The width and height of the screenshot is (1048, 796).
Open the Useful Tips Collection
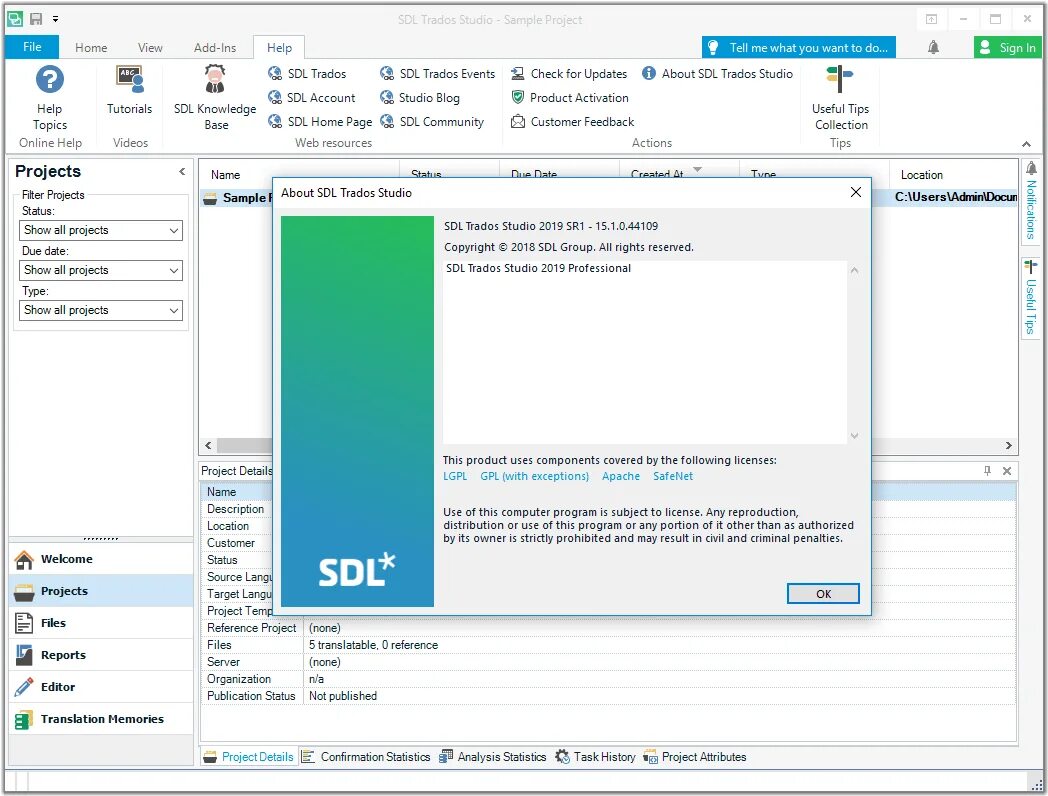point(840,98)
